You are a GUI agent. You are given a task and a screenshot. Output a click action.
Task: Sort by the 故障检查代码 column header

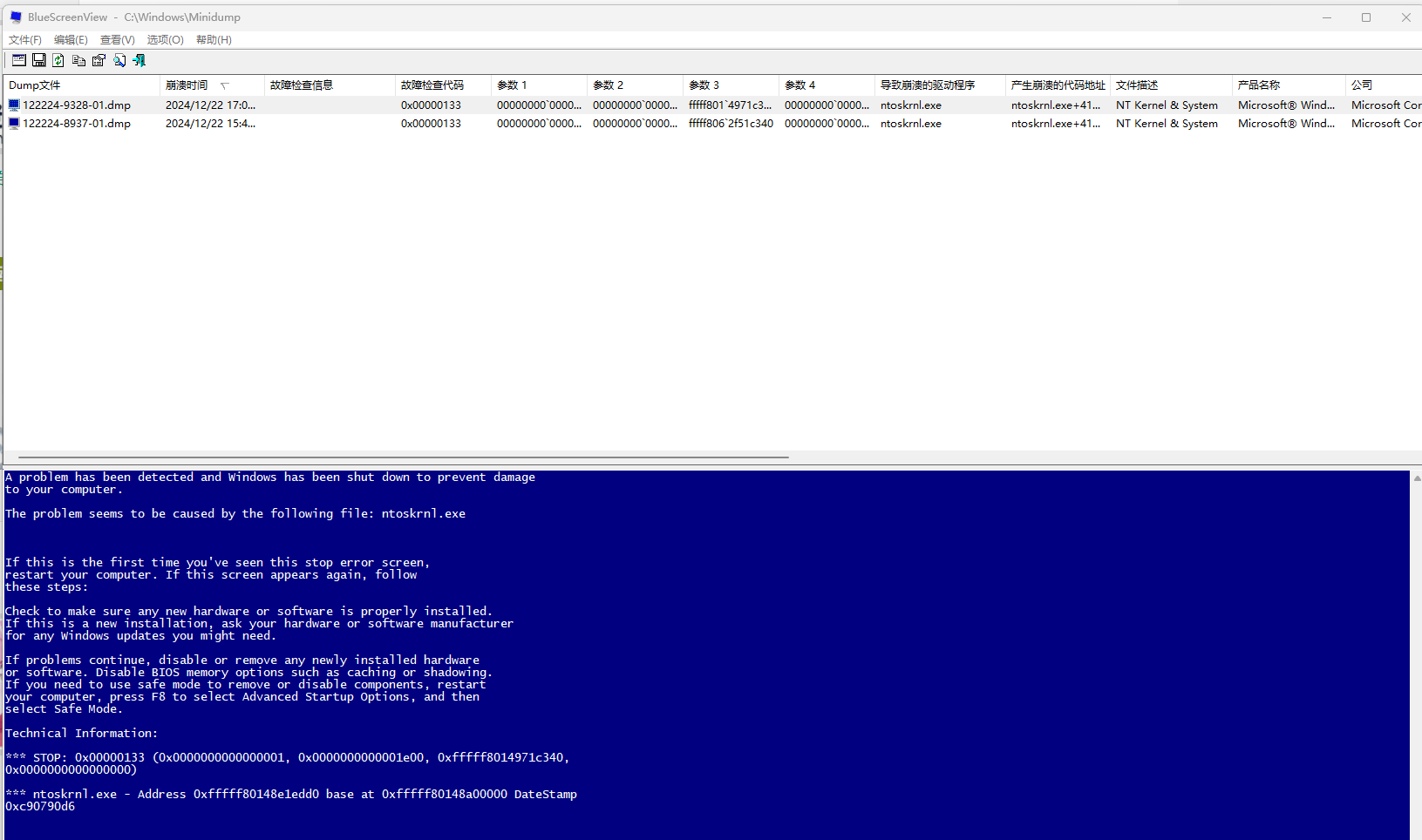tap(432, 85)
